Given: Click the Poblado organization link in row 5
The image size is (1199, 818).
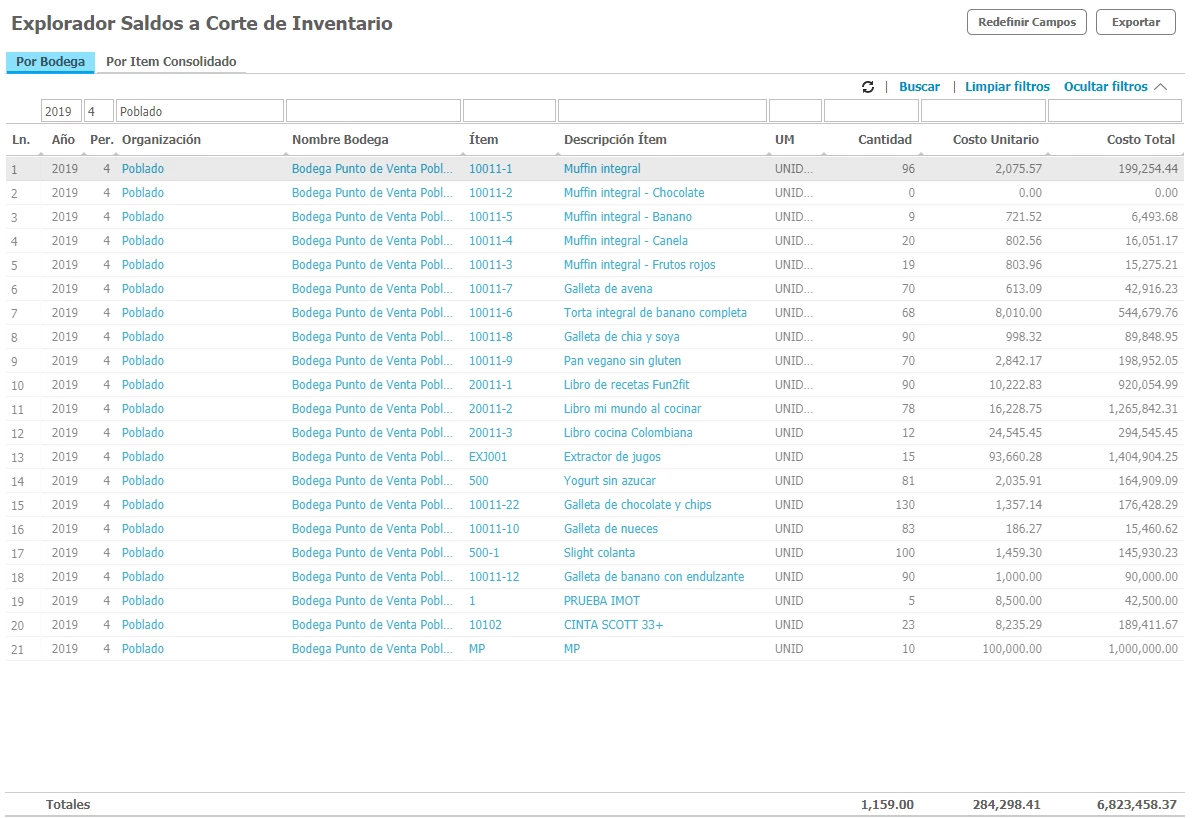Looking at the screenshot, I should [x=143, y=265].
